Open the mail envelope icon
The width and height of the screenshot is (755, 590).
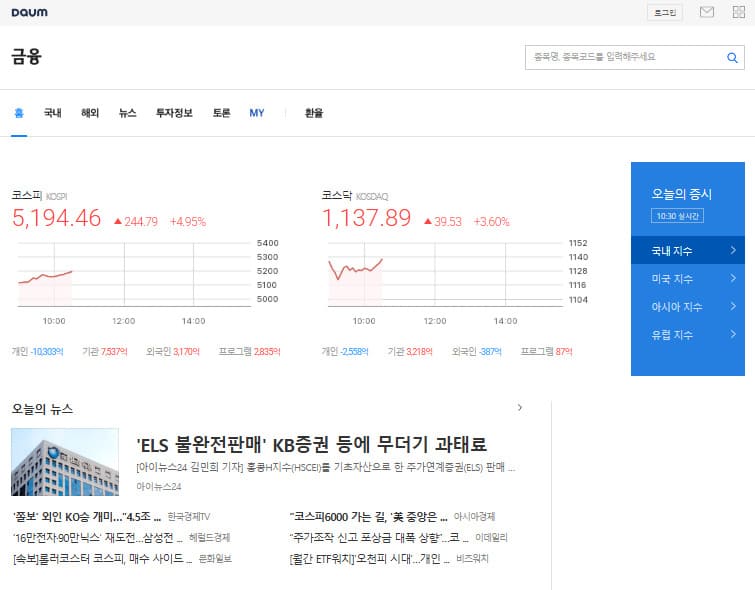click(x=706, y=12)
